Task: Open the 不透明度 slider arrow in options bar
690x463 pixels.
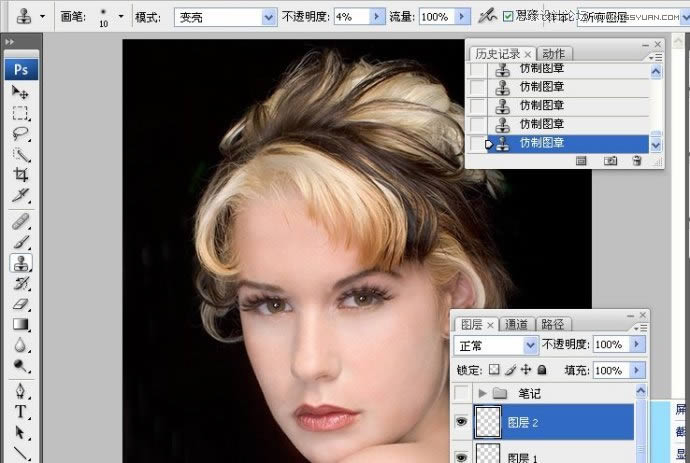Action: 376,17
